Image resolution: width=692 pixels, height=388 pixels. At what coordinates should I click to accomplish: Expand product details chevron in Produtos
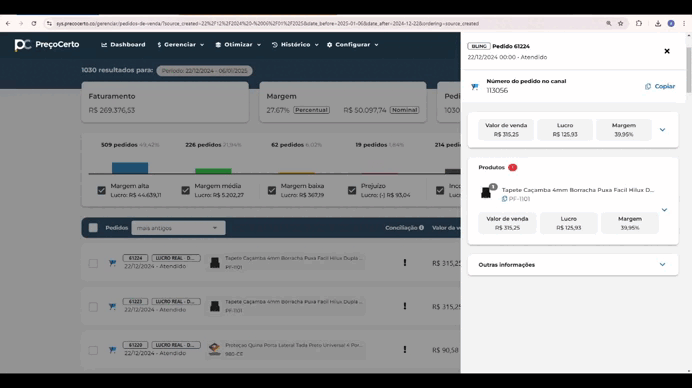[664, 210]
